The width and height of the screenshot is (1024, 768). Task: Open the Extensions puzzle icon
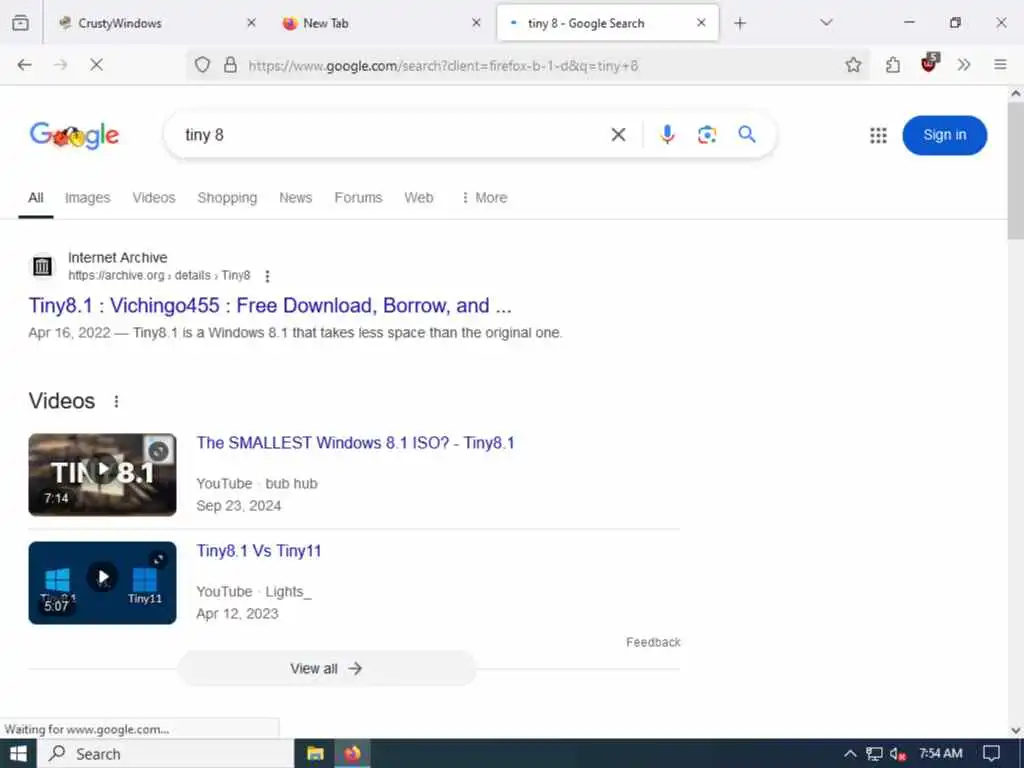tap(893, 65)
